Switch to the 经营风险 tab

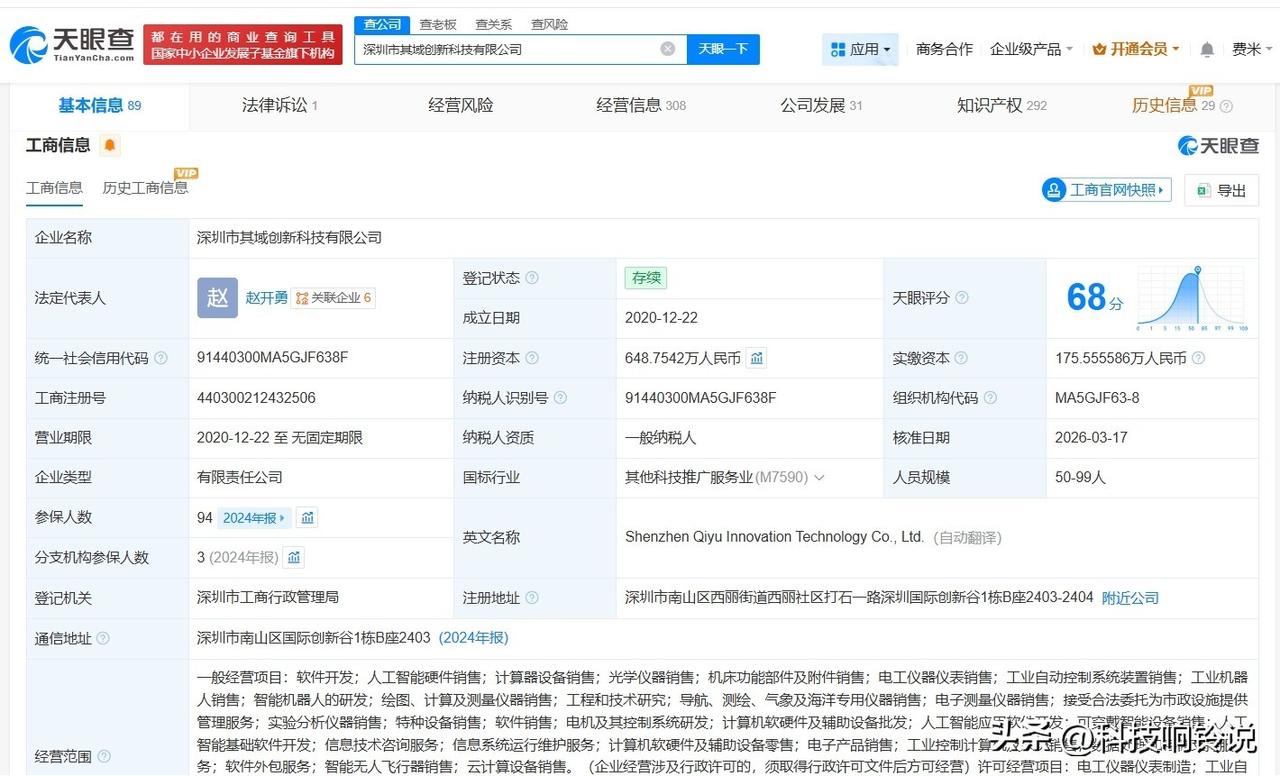coord(461,105)
